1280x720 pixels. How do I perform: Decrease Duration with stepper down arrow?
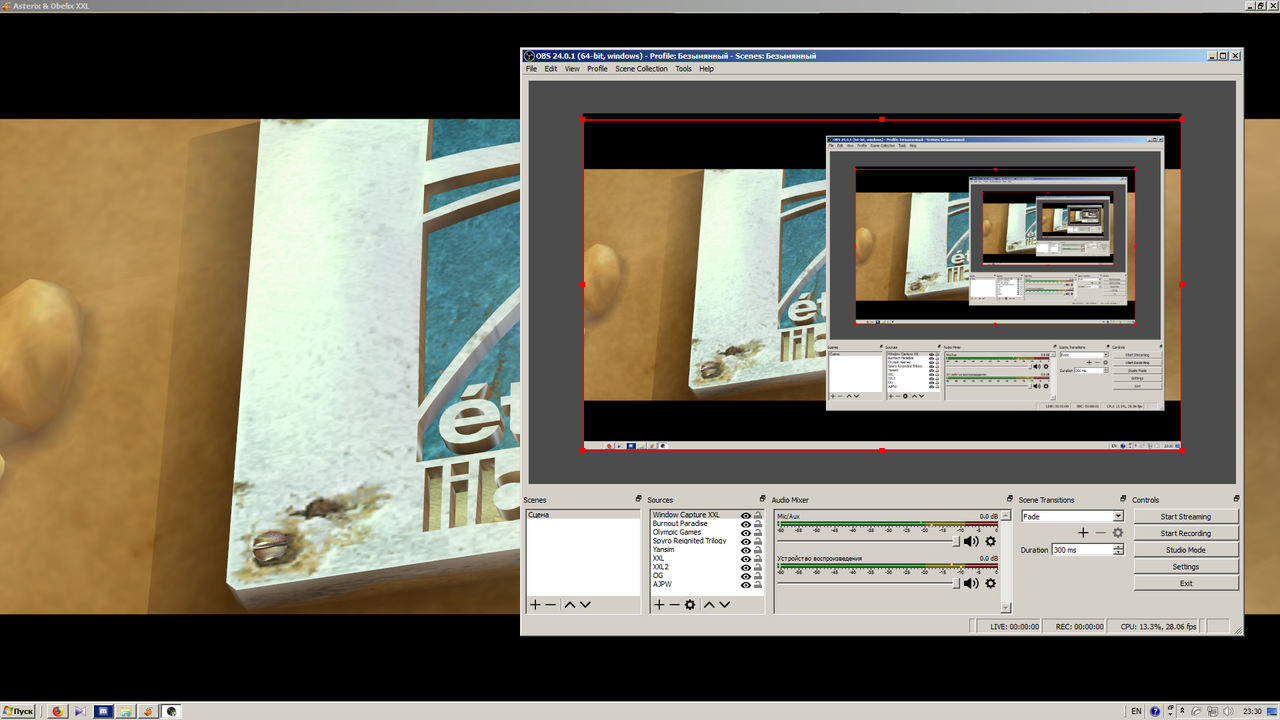[x=1118, y=553]
